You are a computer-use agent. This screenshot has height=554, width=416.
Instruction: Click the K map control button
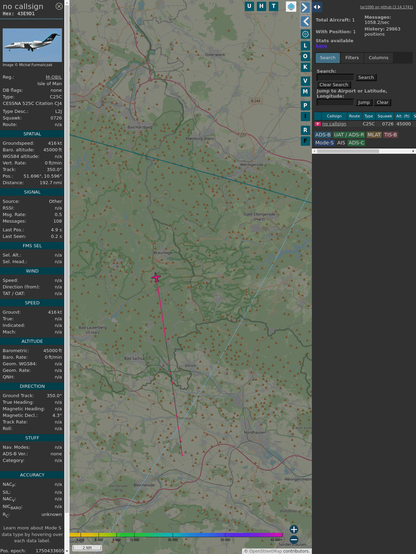click(305, 67)
